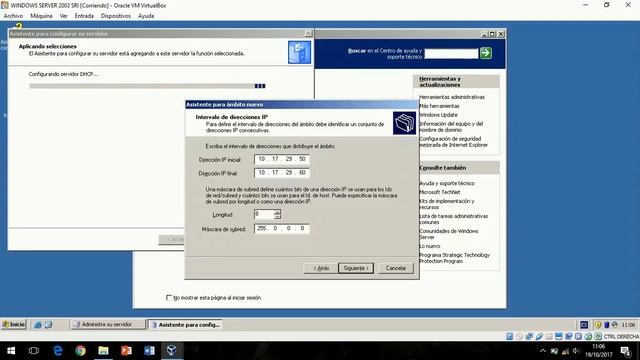This screenshot has height=360, width=640.
Task: Click the host volume speaker icon
Action: point(576,351)
